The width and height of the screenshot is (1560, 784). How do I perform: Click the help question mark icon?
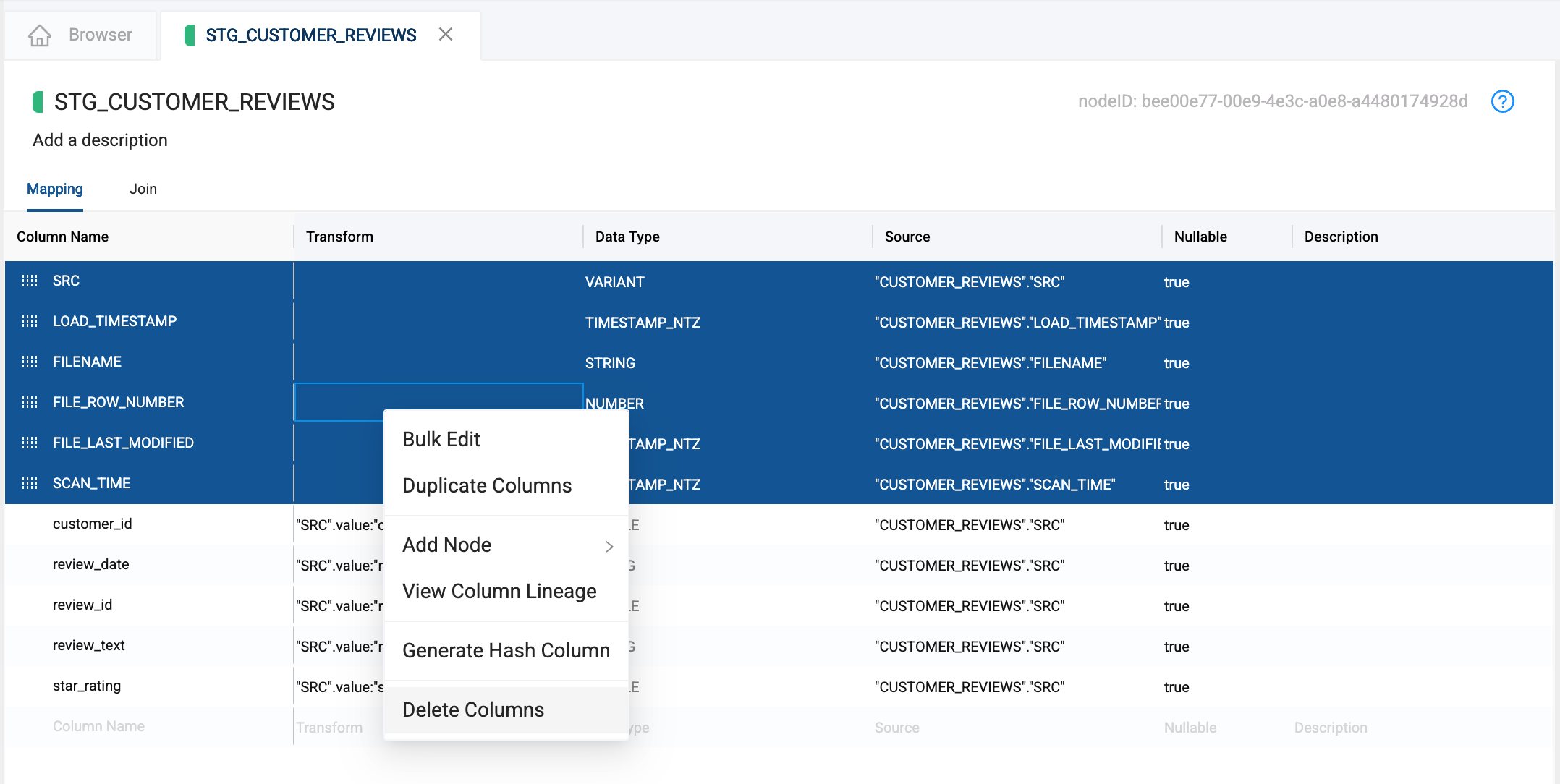[1502, 101]
